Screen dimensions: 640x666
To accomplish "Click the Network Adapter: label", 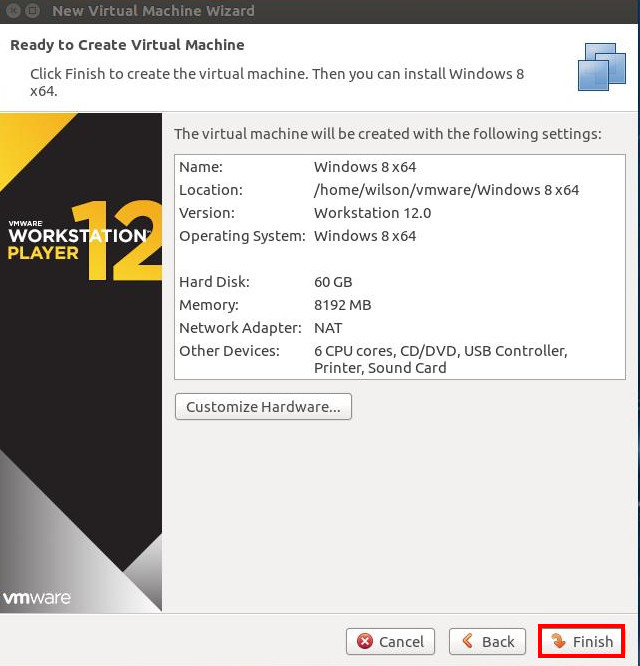I will pyautogui.click(x=240, y=328).
